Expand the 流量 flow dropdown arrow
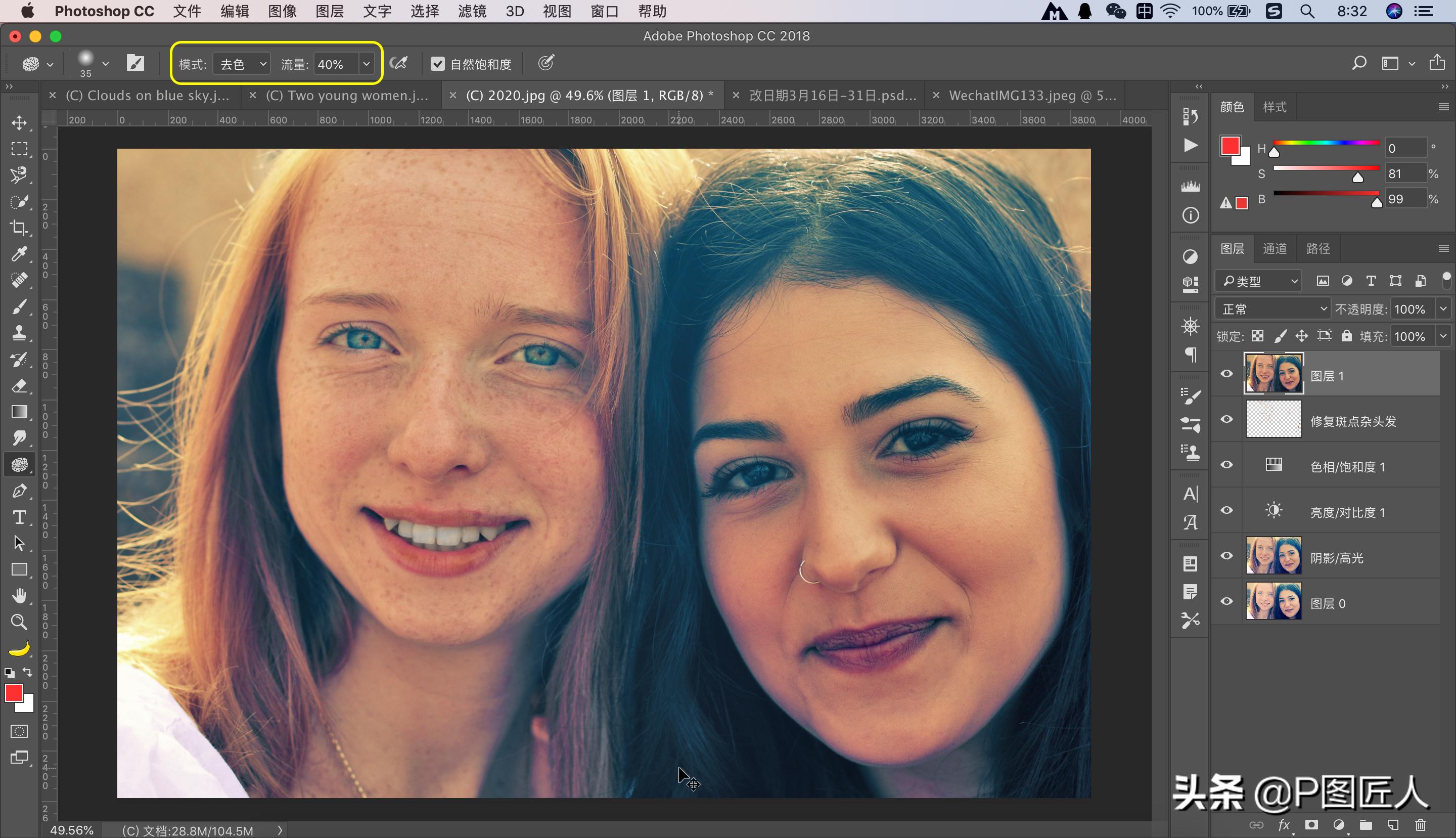Viewport: 1456px width, 838px height. [367, 64]
